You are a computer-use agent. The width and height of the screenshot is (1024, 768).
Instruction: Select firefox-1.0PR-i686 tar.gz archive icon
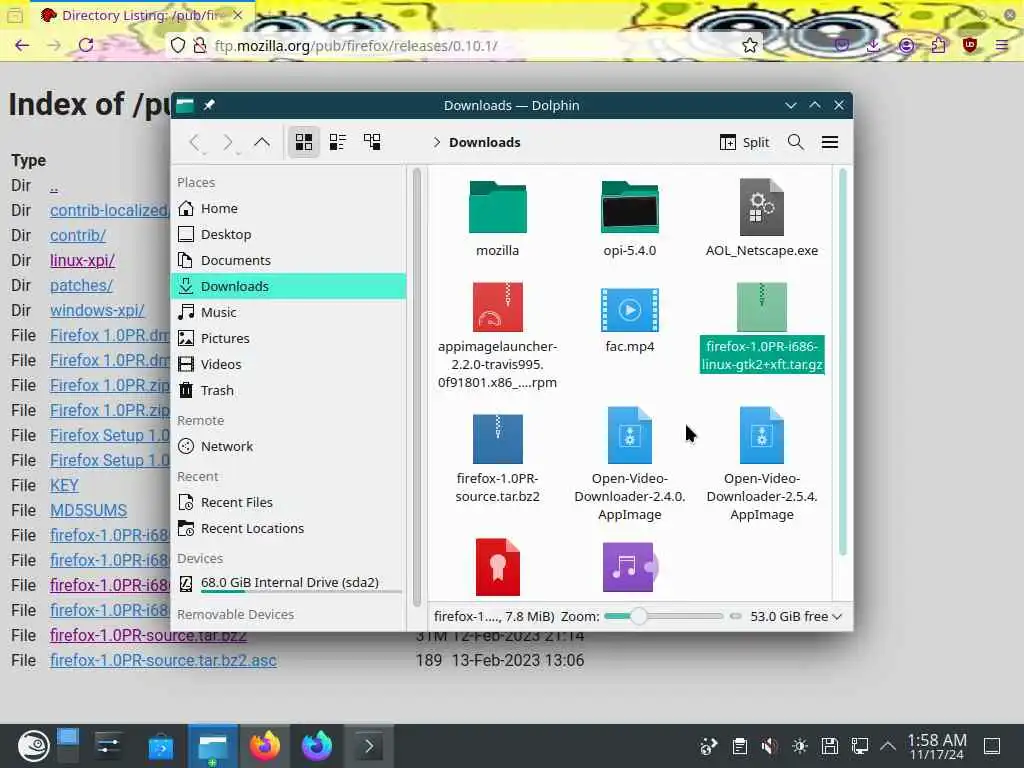[x=761, y=307]
